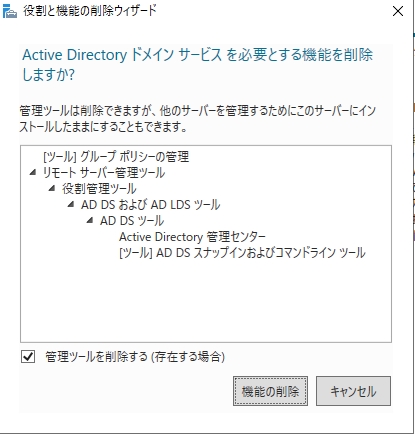Select the AD DS ツール item text
Viewport: 415px width, 434px height.
(x=132, y=221)
